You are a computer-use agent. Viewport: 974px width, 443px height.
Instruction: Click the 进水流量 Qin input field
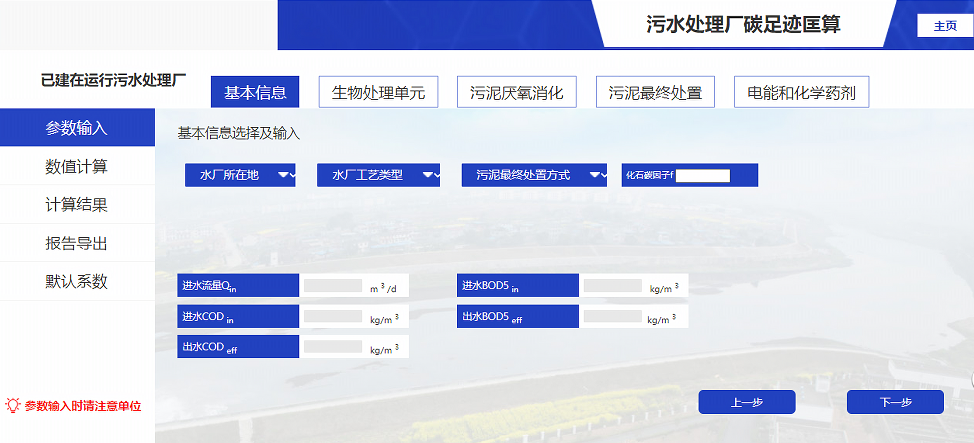[333, 286]
